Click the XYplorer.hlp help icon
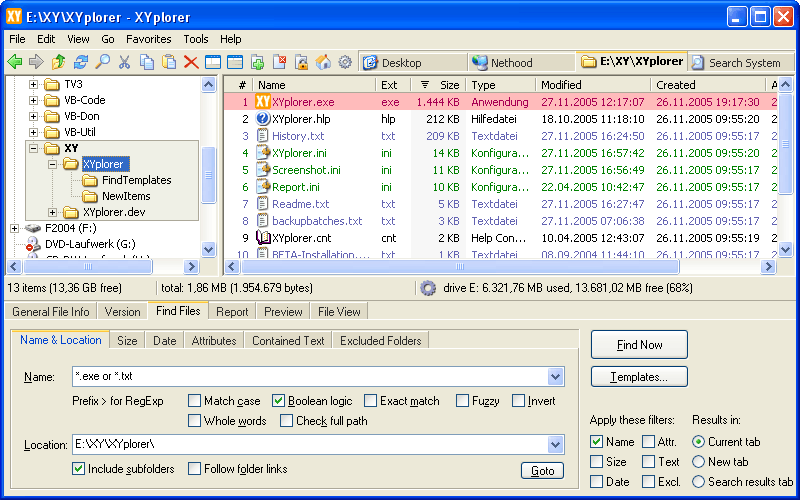This screenshot has width=800, height=500. pyautogui.click(x=262, y=119)
